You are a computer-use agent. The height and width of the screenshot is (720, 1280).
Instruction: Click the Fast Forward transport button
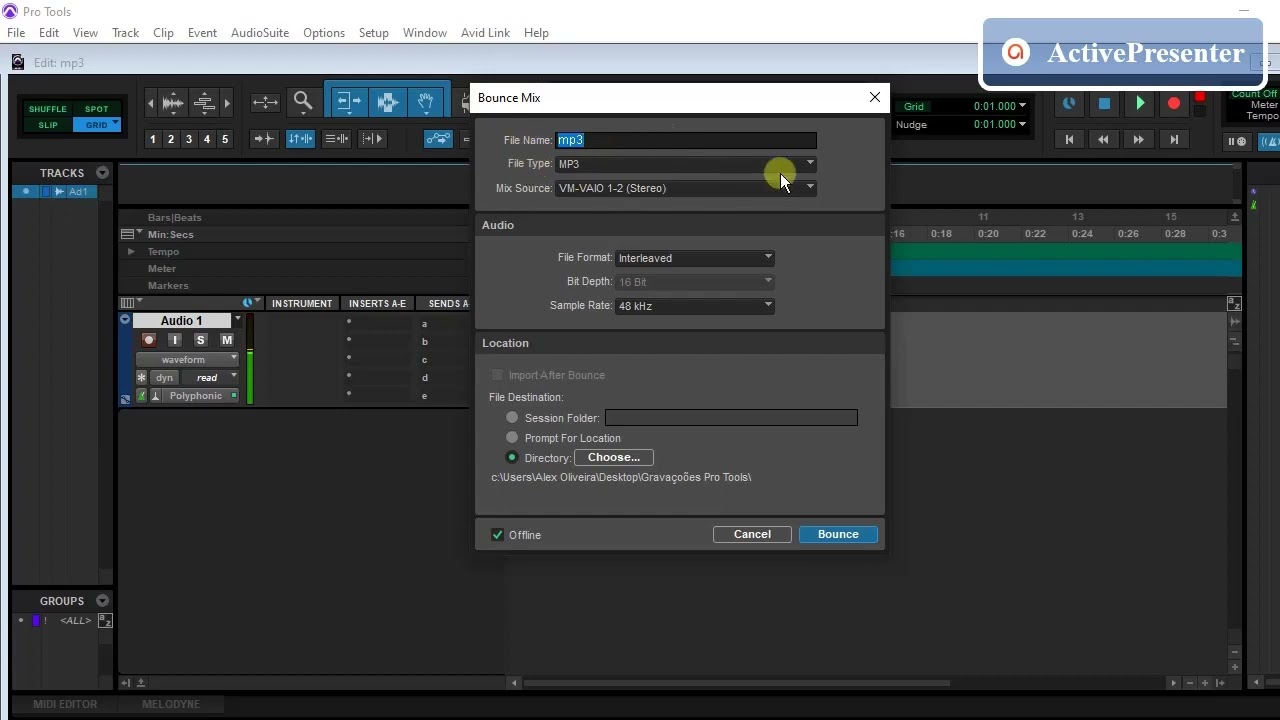1139,140
